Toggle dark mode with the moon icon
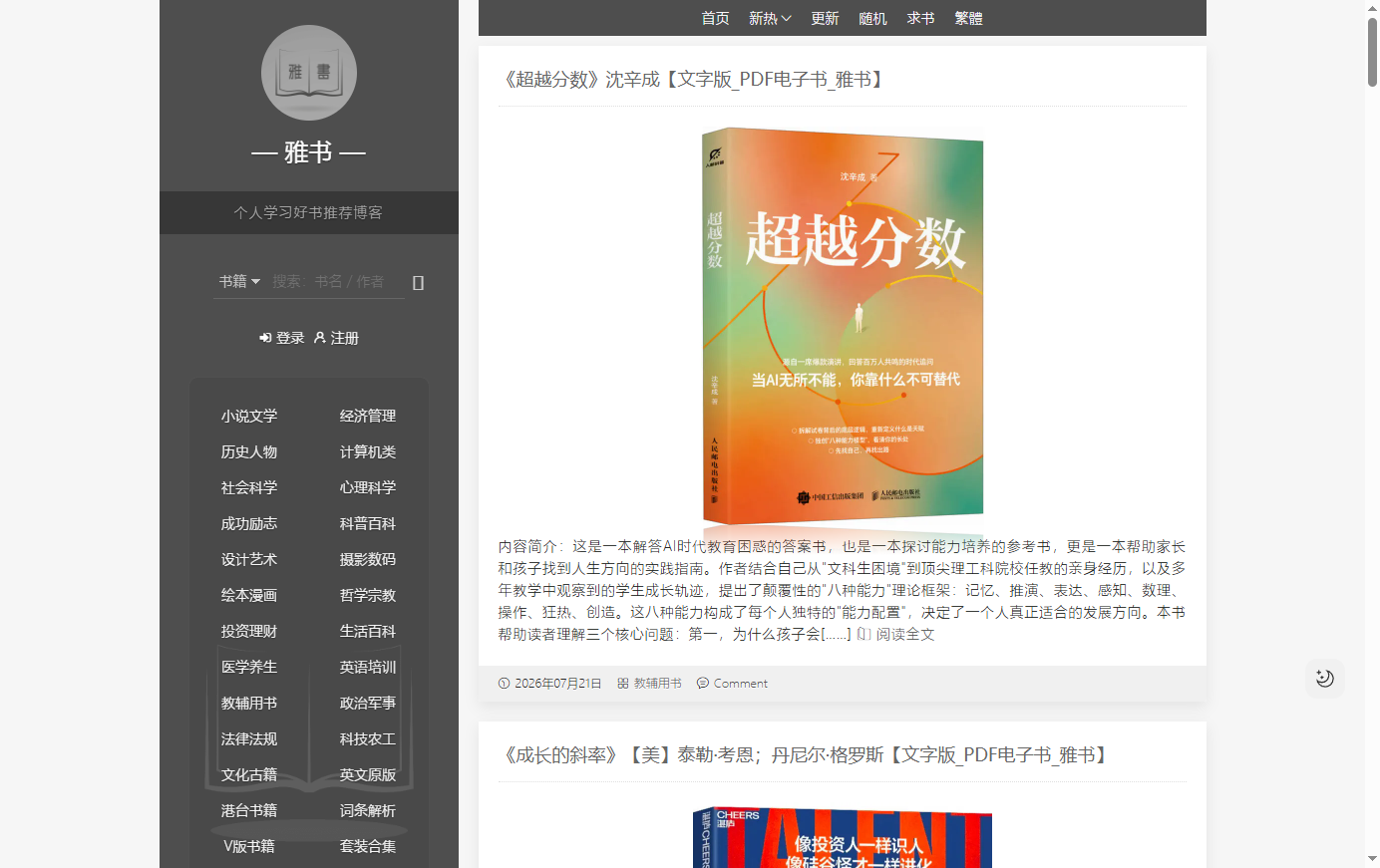This screenshot has width=1380, height=868. [1324, 679]
